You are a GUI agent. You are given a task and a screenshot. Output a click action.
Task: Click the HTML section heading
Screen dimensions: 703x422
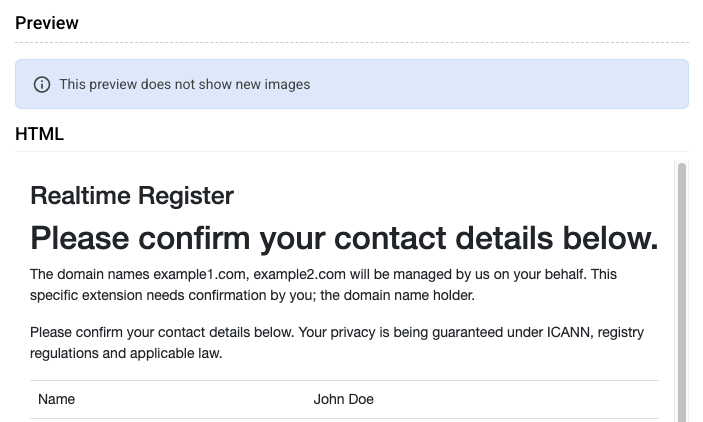coord(39,134)
